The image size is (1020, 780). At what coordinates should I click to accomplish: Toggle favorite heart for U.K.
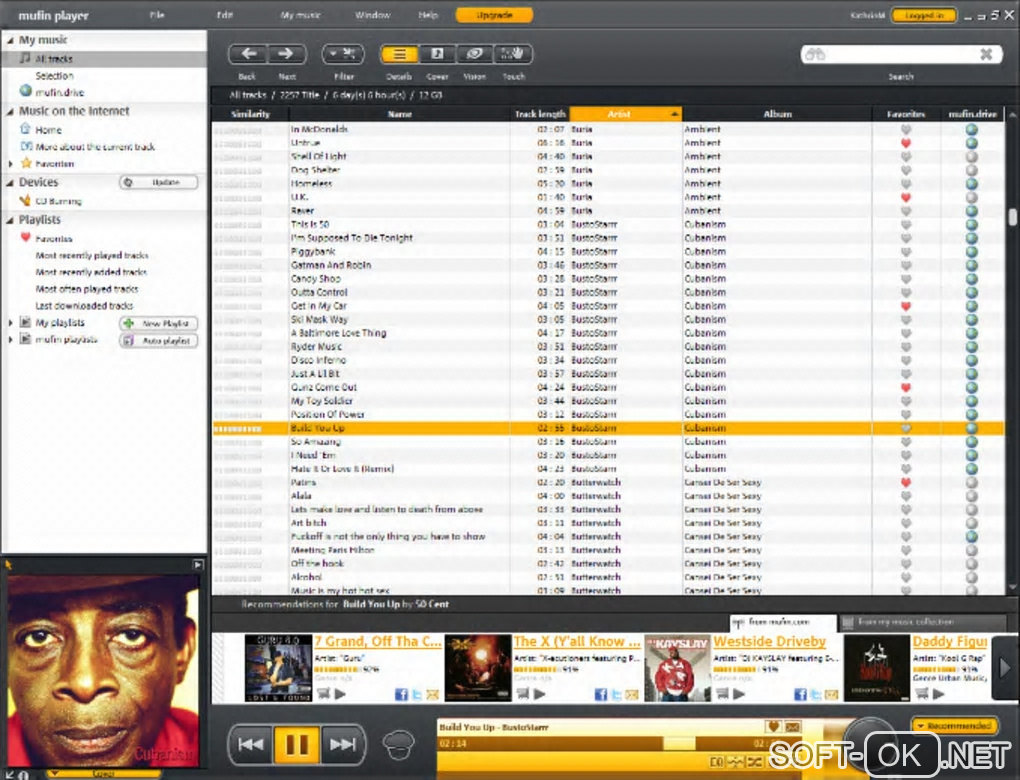[x=906, y=198]
